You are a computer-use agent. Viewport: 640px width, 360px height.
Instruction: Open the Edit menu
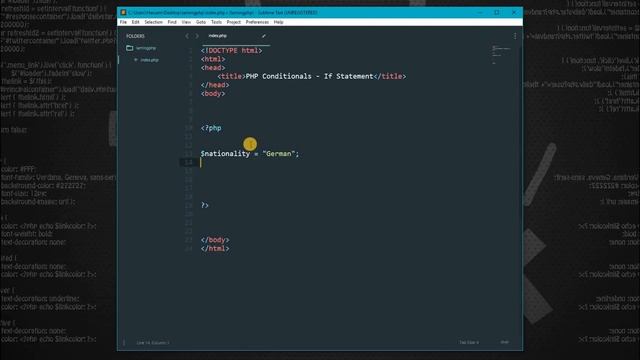pos(136,22)
